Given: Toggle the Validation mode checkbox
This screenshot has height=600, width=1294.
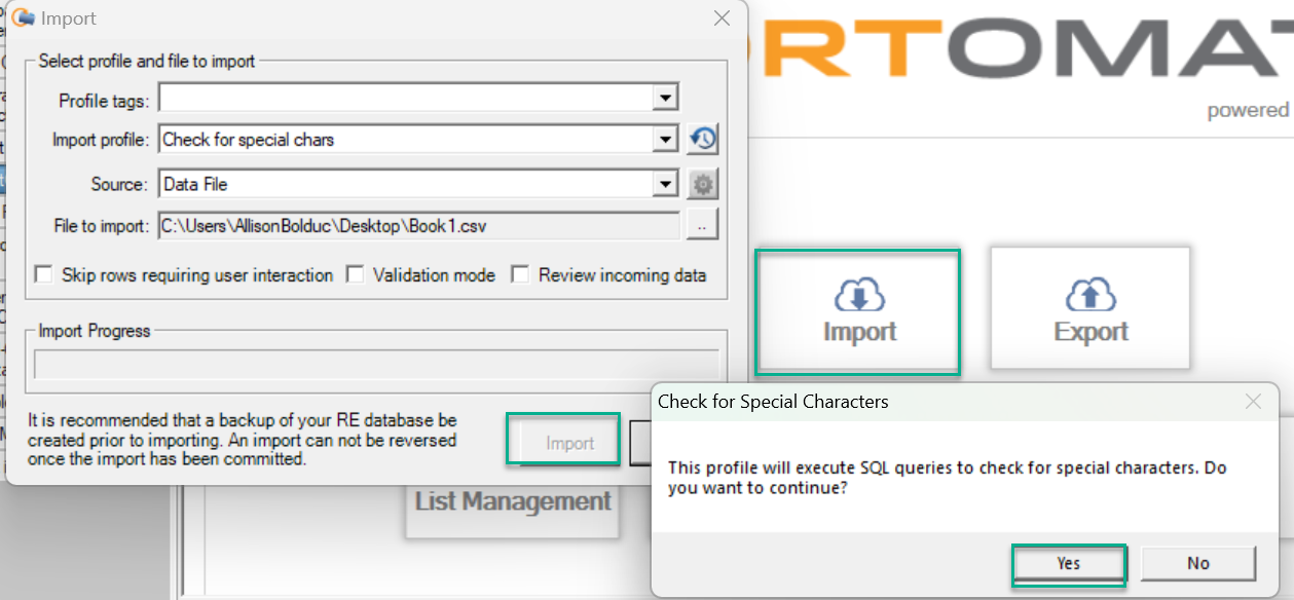Looking at the screenshot, I should pyautogui.click(x=355, y=275).
